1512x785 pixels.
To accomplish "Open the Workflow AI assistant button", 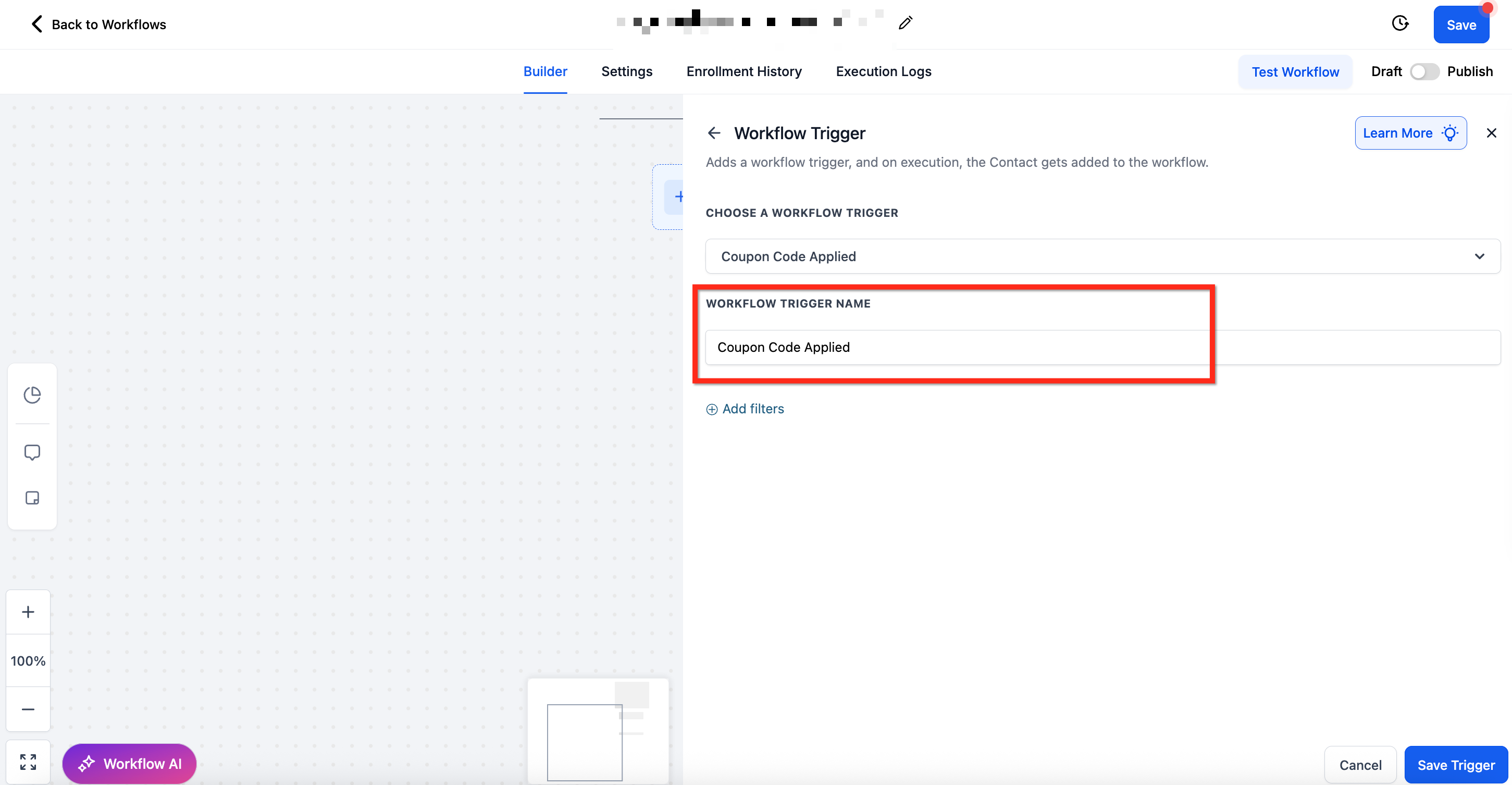I will click(x=130, y=763).
